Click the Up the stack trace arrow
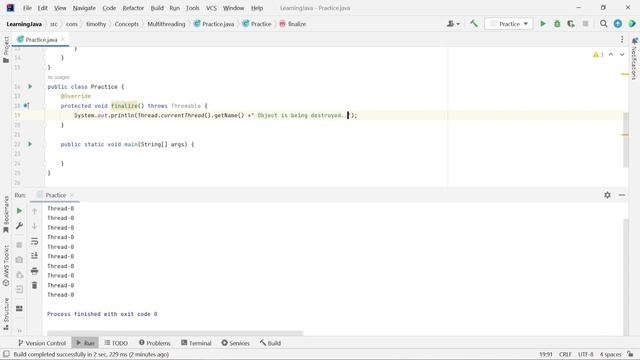The width and height of the screenshot is (640, 360). (x=34, y=211)
